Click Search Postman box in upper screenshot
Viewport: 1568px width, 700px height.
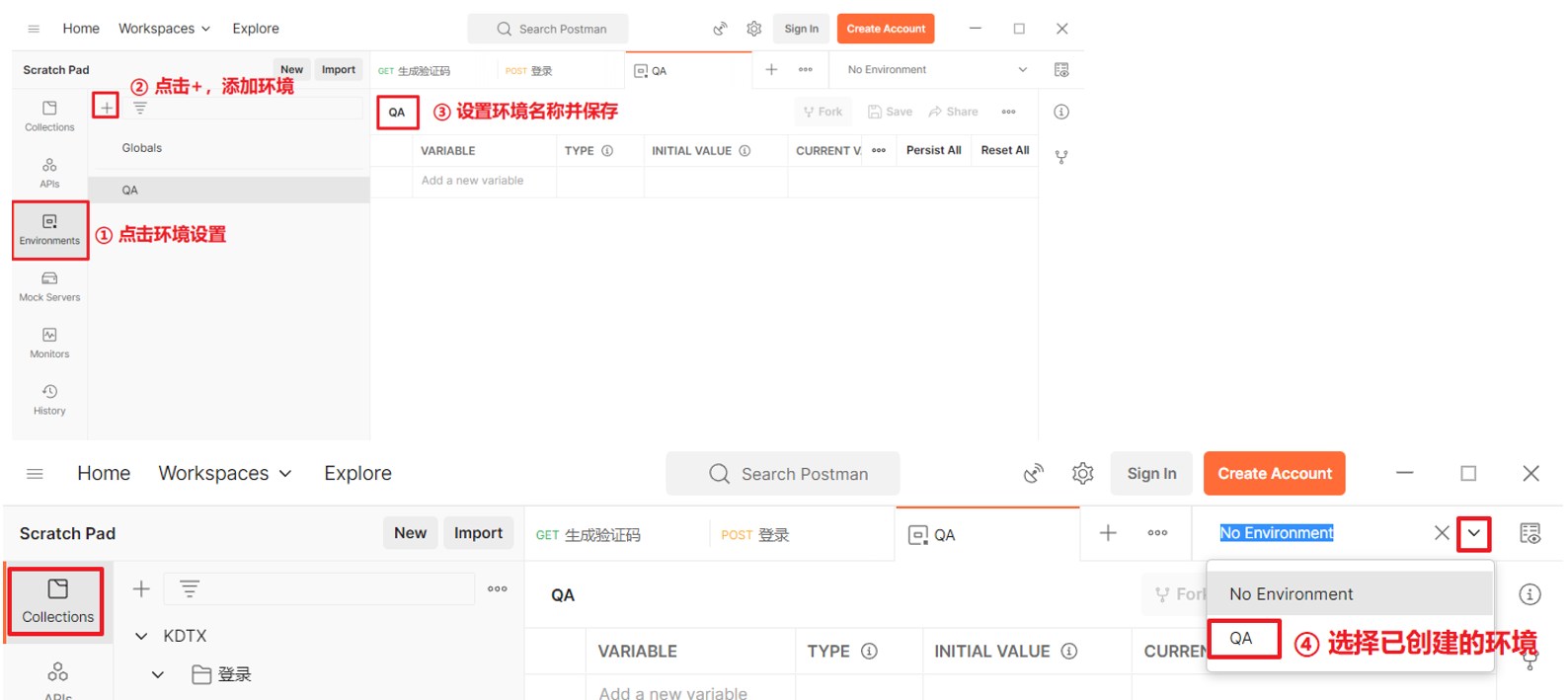(x=548, y=29)
